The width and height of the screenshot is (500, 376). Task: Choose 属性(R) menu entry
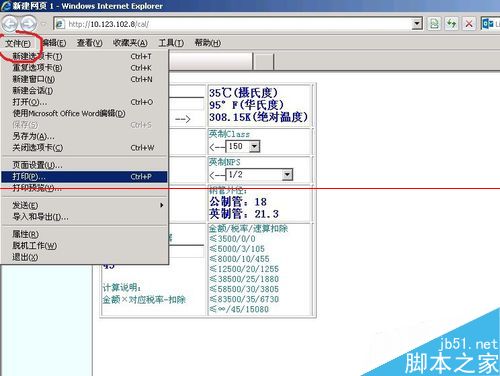coord(84,234)
